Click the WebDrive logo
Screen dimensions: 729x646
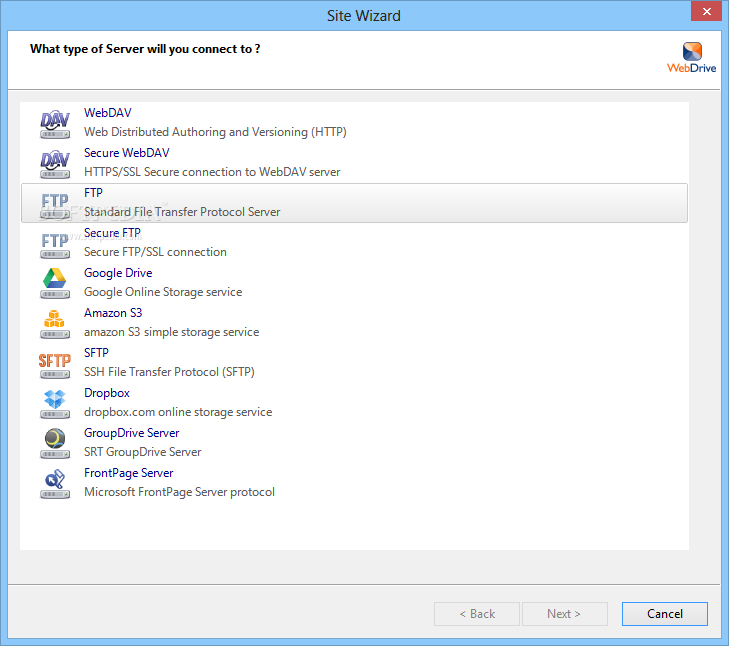[691, 58]
